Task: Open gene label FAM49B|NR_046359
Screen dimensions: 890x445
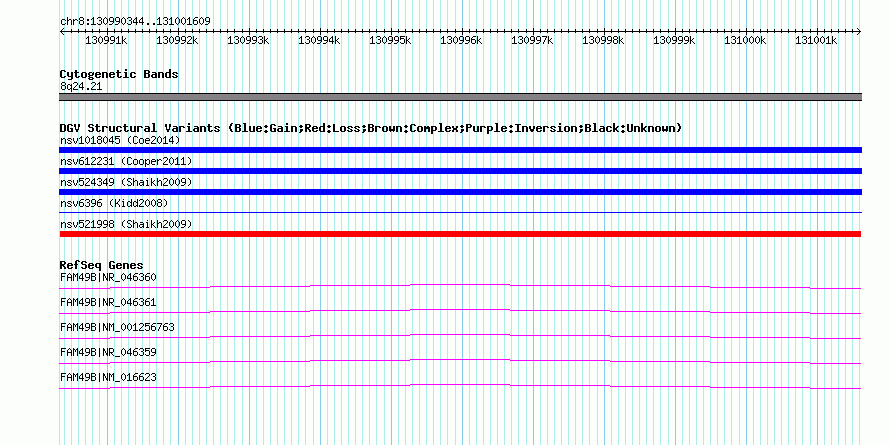Action: 108,352
